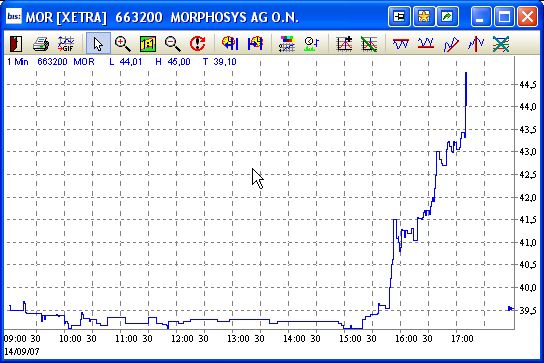Shift time period forward with clock-right icon
The image size is (544, 363).
click(x=255, y=44)
